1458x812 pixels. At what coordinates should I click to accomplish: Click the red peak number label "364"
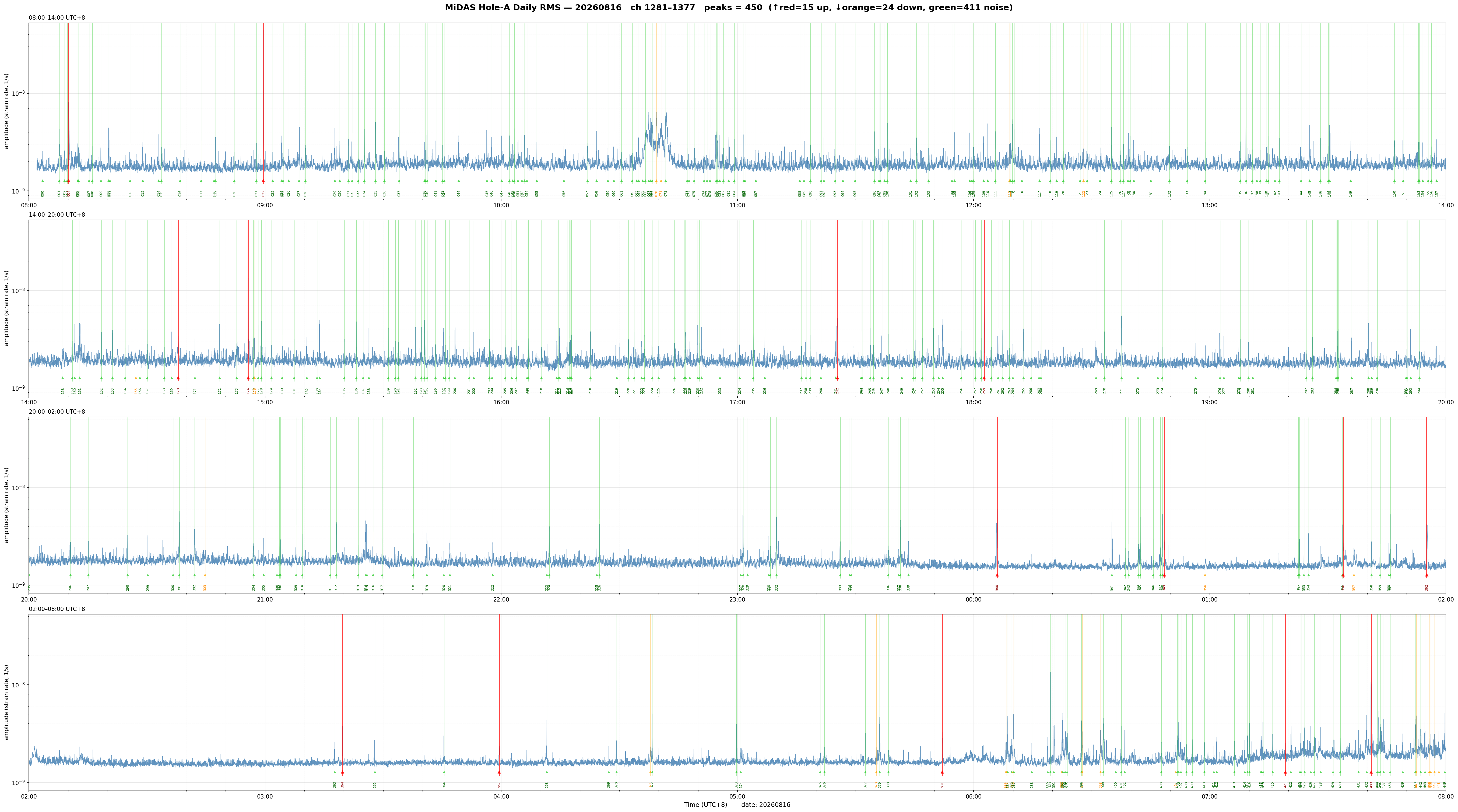pos(342,785)
